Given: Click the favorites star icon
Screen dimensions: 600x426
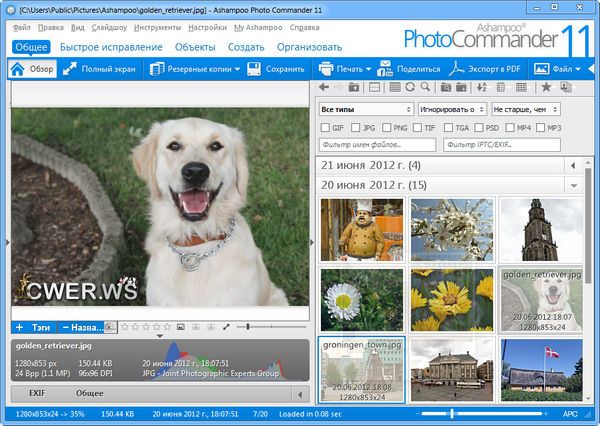Looking at the screenshot, I should pyautogui.click(x=546, y=88).
